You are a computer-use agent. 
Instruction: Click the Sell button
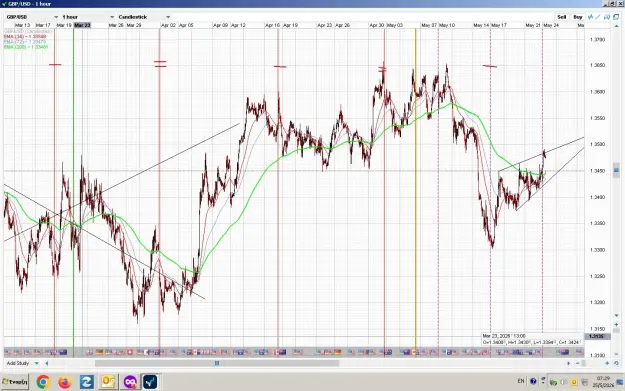tap(562, 17)
